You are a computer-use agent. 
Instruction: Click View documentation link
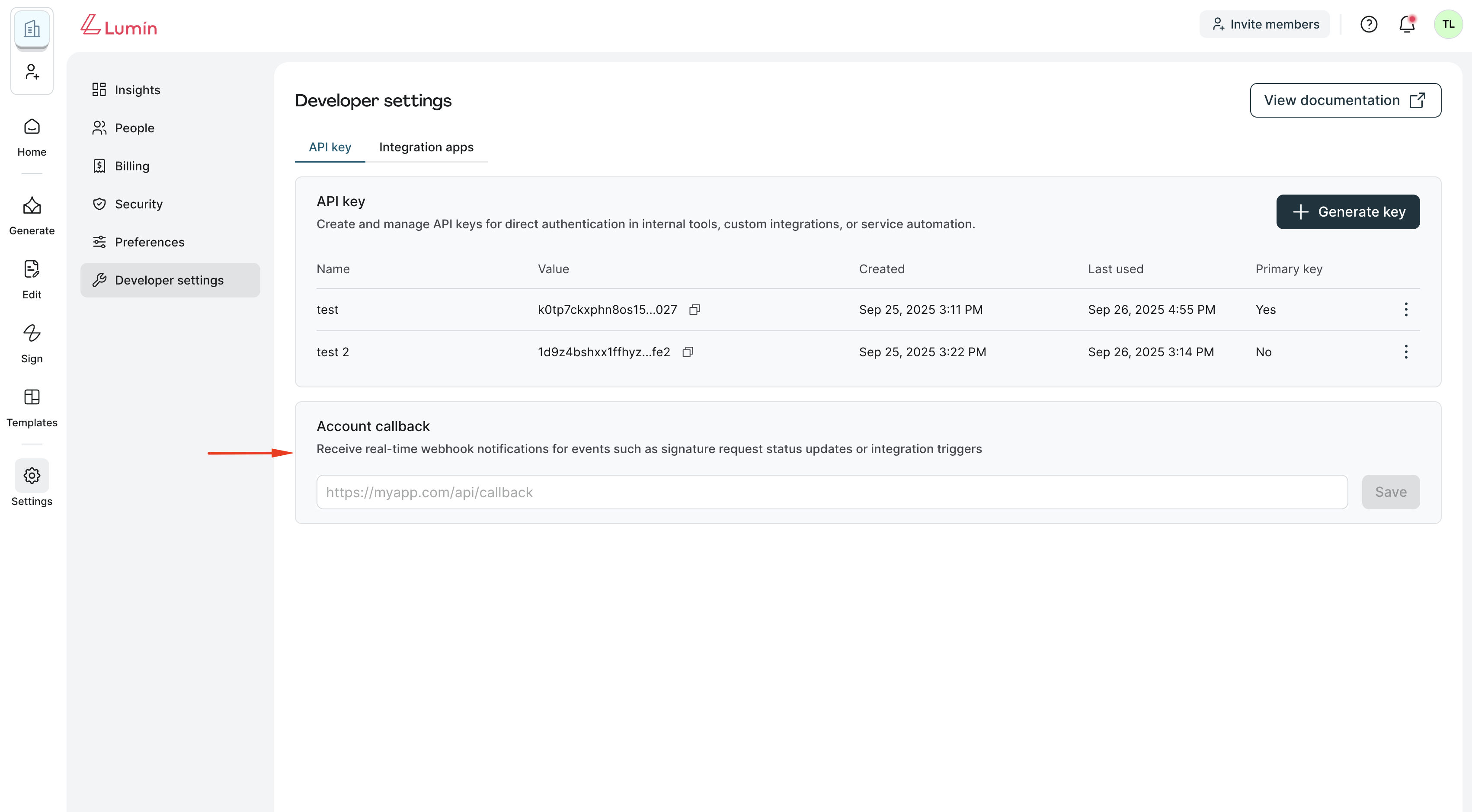1344,101
